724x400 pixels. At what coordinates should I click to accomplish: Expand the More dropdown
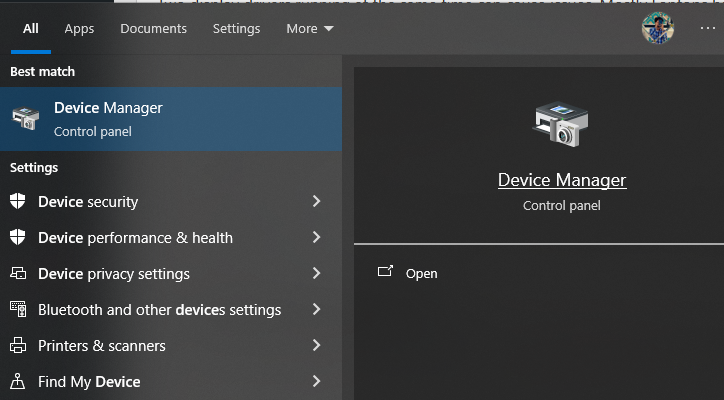pos(309,29)
